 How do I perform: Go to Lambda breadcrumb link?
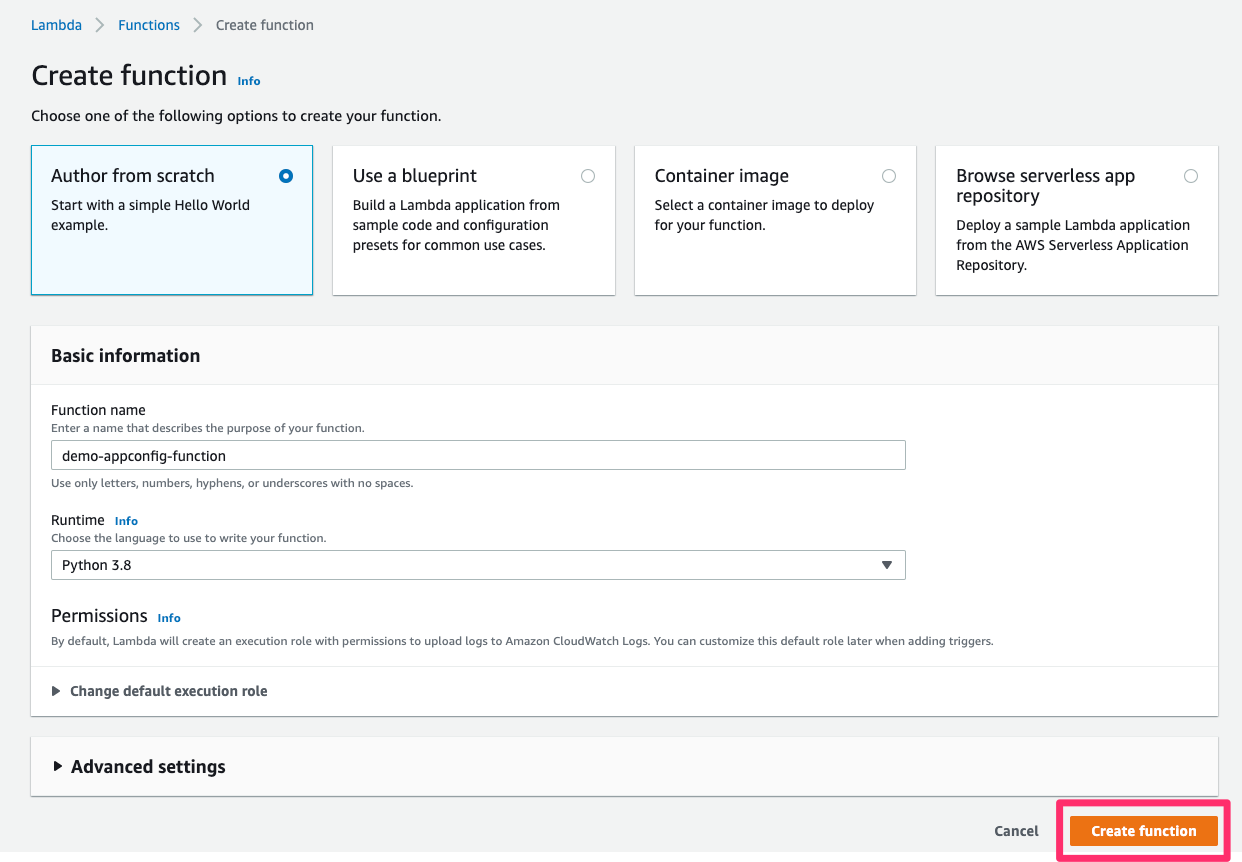(x=56, y=25)
